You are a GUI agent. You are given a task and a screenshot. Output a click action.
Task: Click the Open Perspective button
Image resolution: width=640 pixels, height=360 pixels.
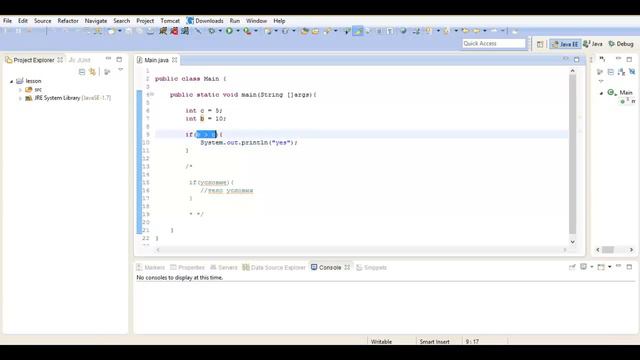(x=540, y=44)
